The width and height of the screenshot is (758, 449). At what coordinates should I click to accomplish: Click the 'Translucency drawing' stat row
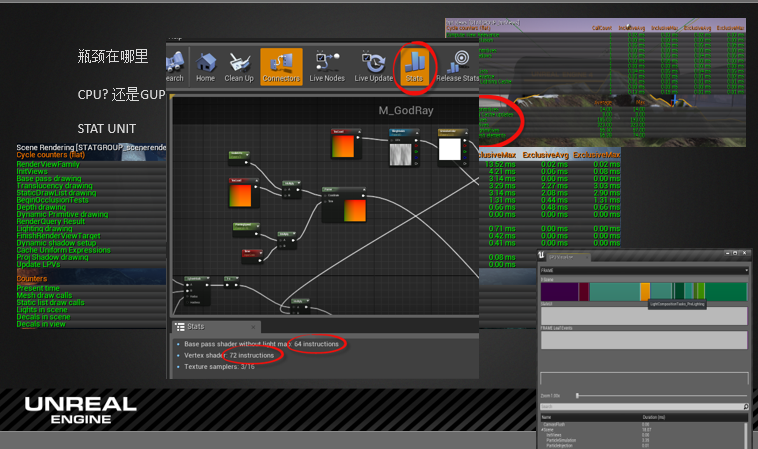coord(54,186)
